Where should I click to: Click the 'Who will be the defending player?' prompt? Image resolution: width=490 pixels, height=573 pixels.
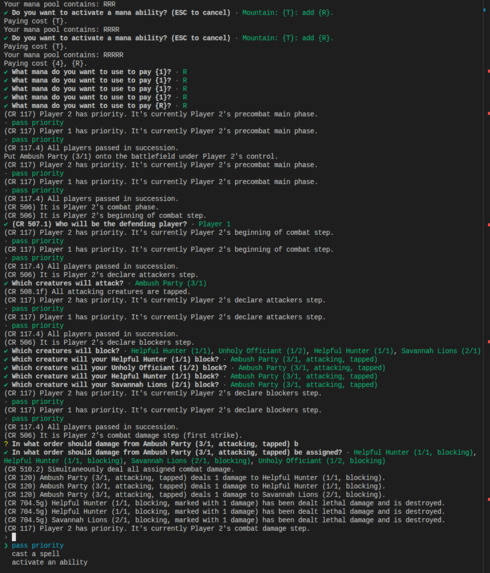[x=99, y=224]
